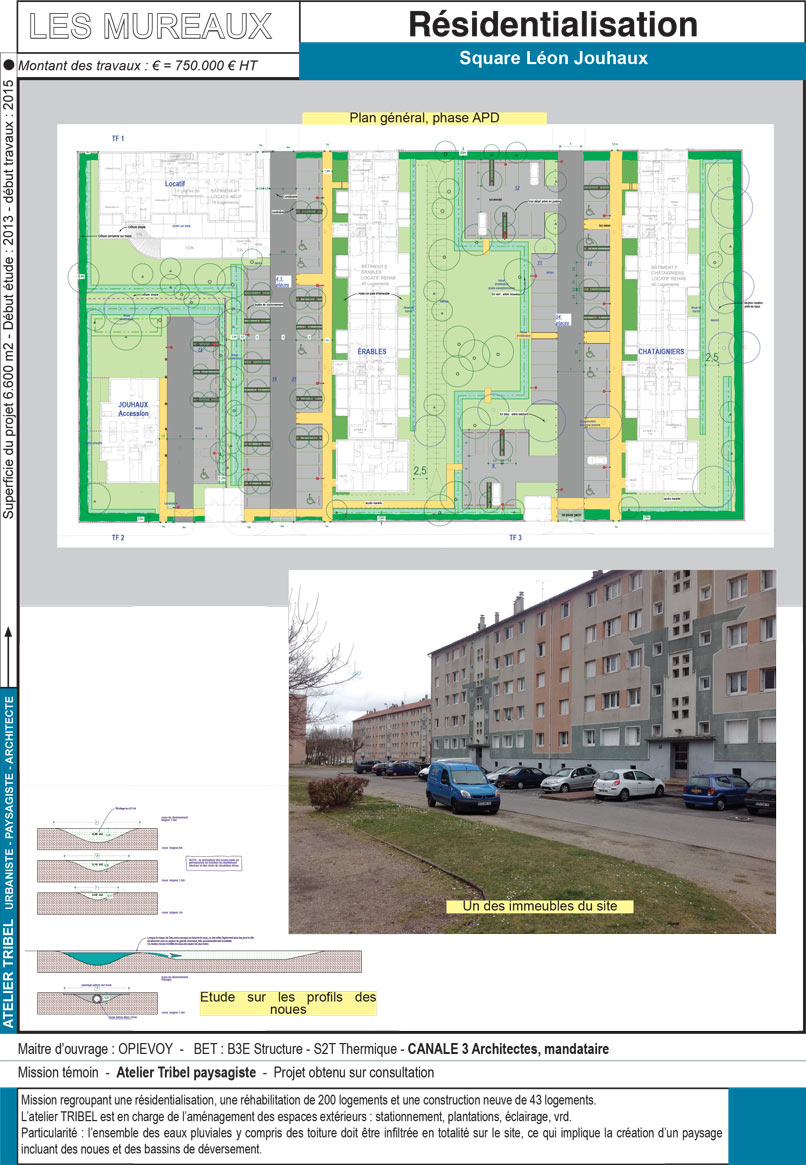The width and height of the screenshot is (806, 1165).
Task: Click the ÉRABLES building label on the plan
Action: (373, 352)
